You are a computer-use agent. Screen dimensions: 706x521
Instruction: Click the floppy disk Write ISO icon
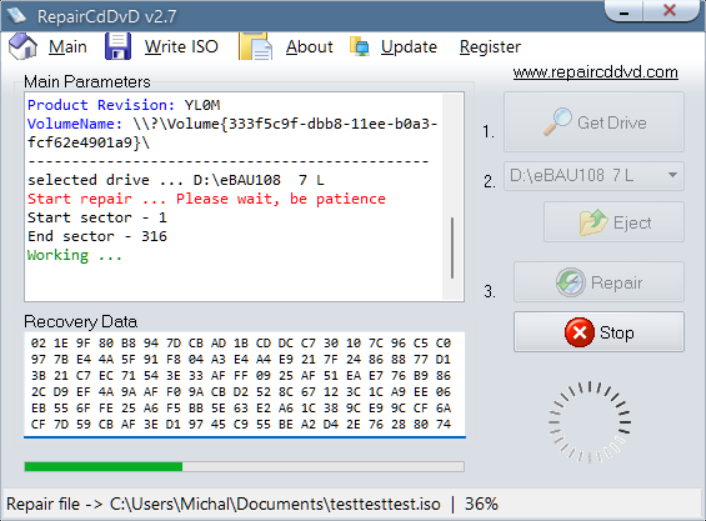coord(118,46)
